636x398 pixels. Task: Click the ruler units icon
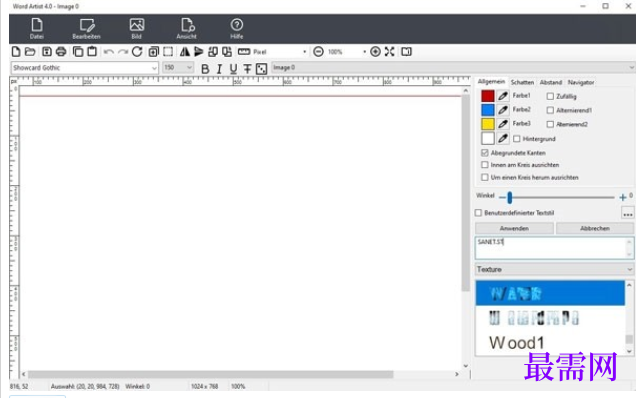click(244, 52)
